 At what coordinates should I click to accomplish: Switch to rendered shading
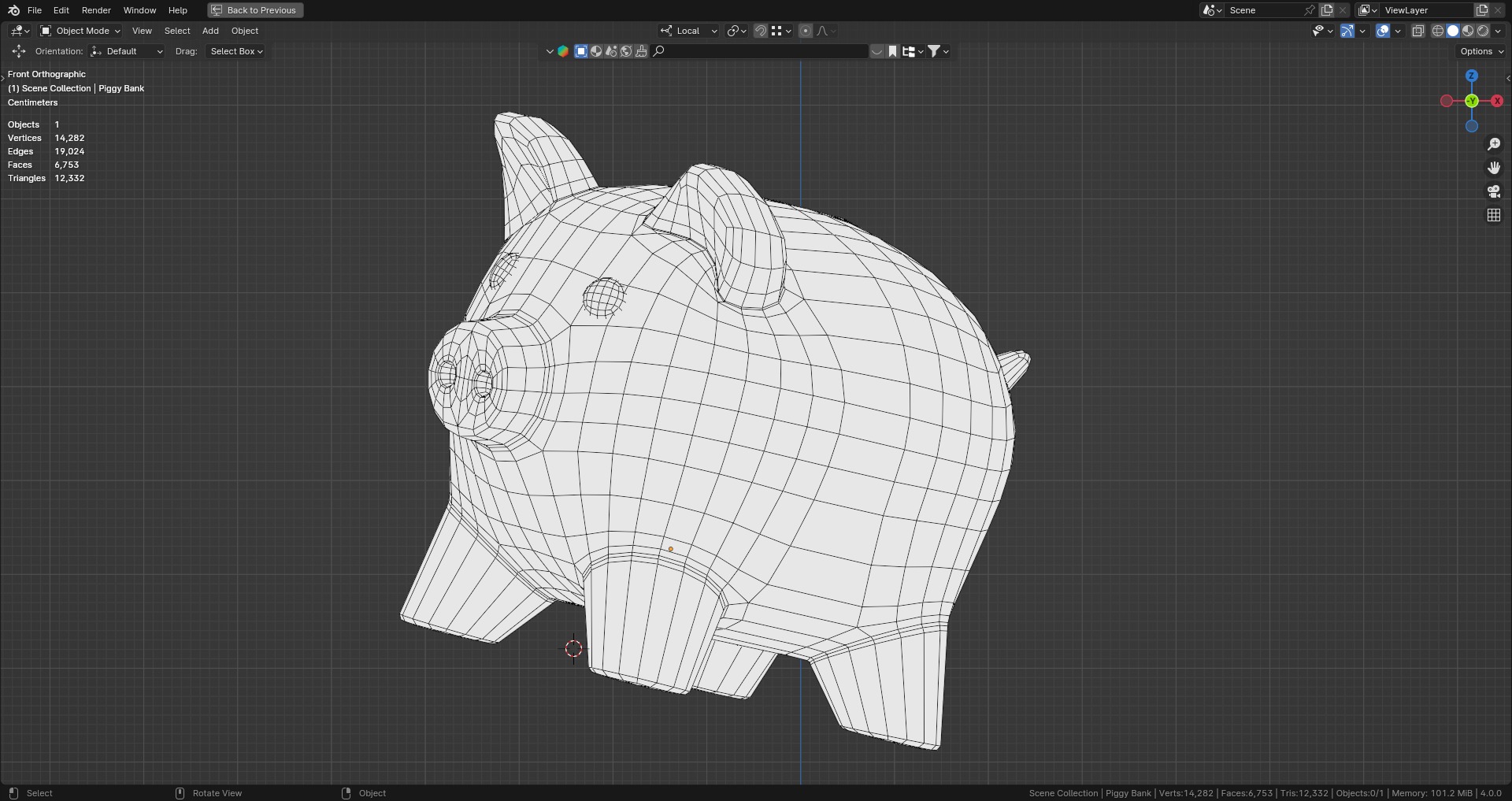pos(1483,31)
